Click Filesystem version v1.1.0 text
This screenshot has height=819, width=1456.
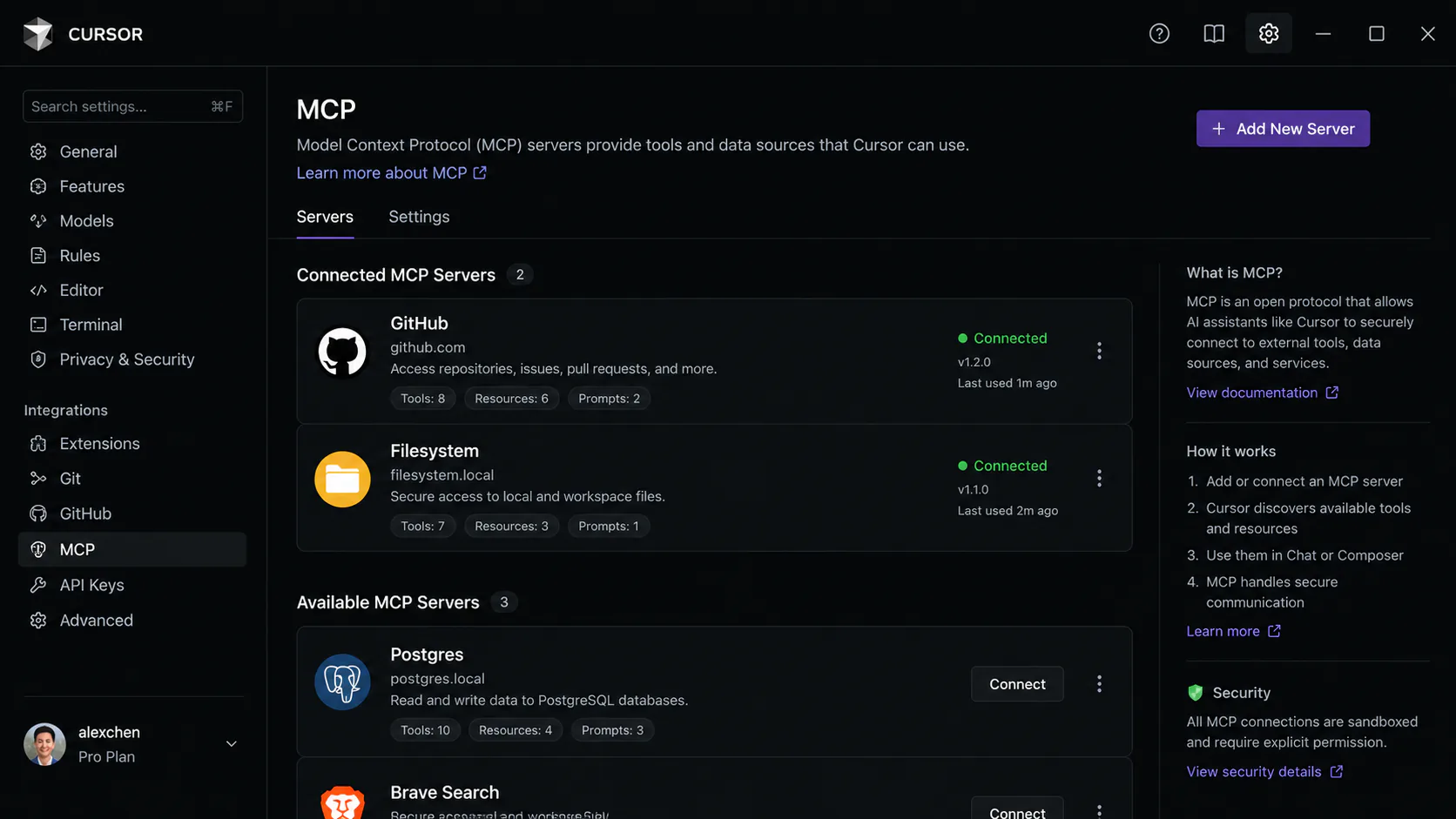974,490
